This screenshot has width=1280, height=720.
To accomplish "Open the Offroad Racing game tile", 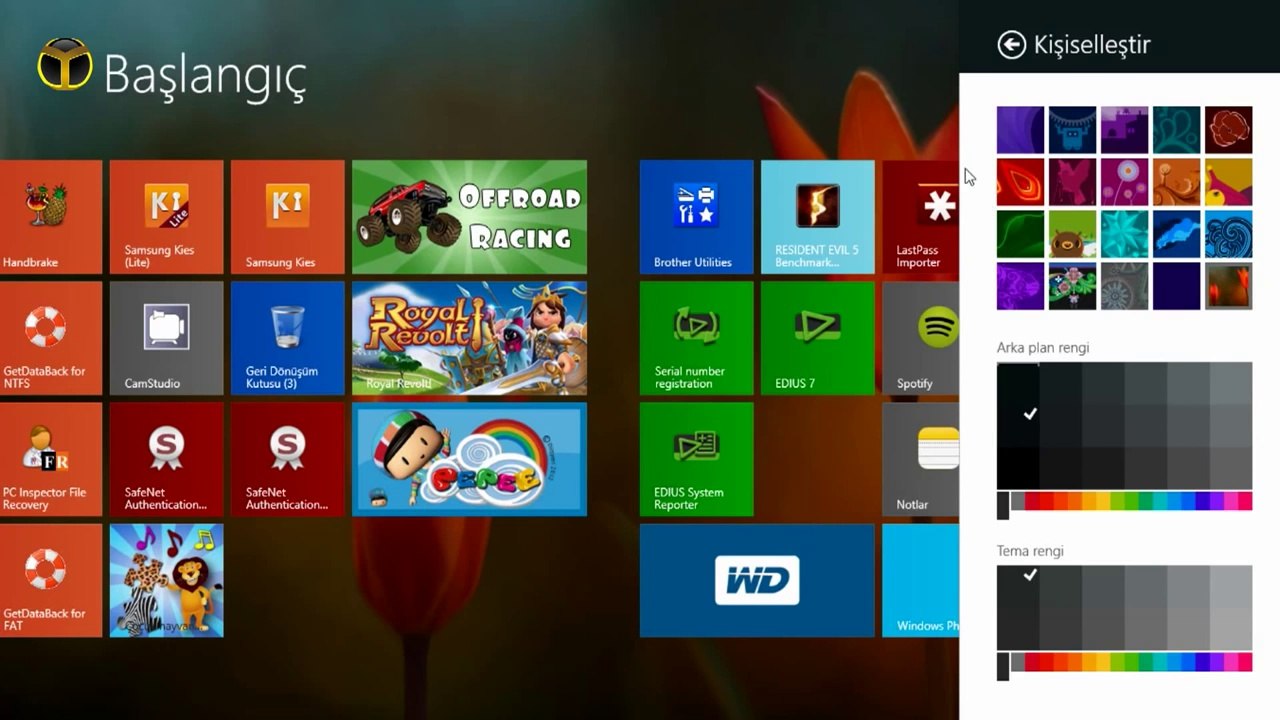I will (469, 217).
